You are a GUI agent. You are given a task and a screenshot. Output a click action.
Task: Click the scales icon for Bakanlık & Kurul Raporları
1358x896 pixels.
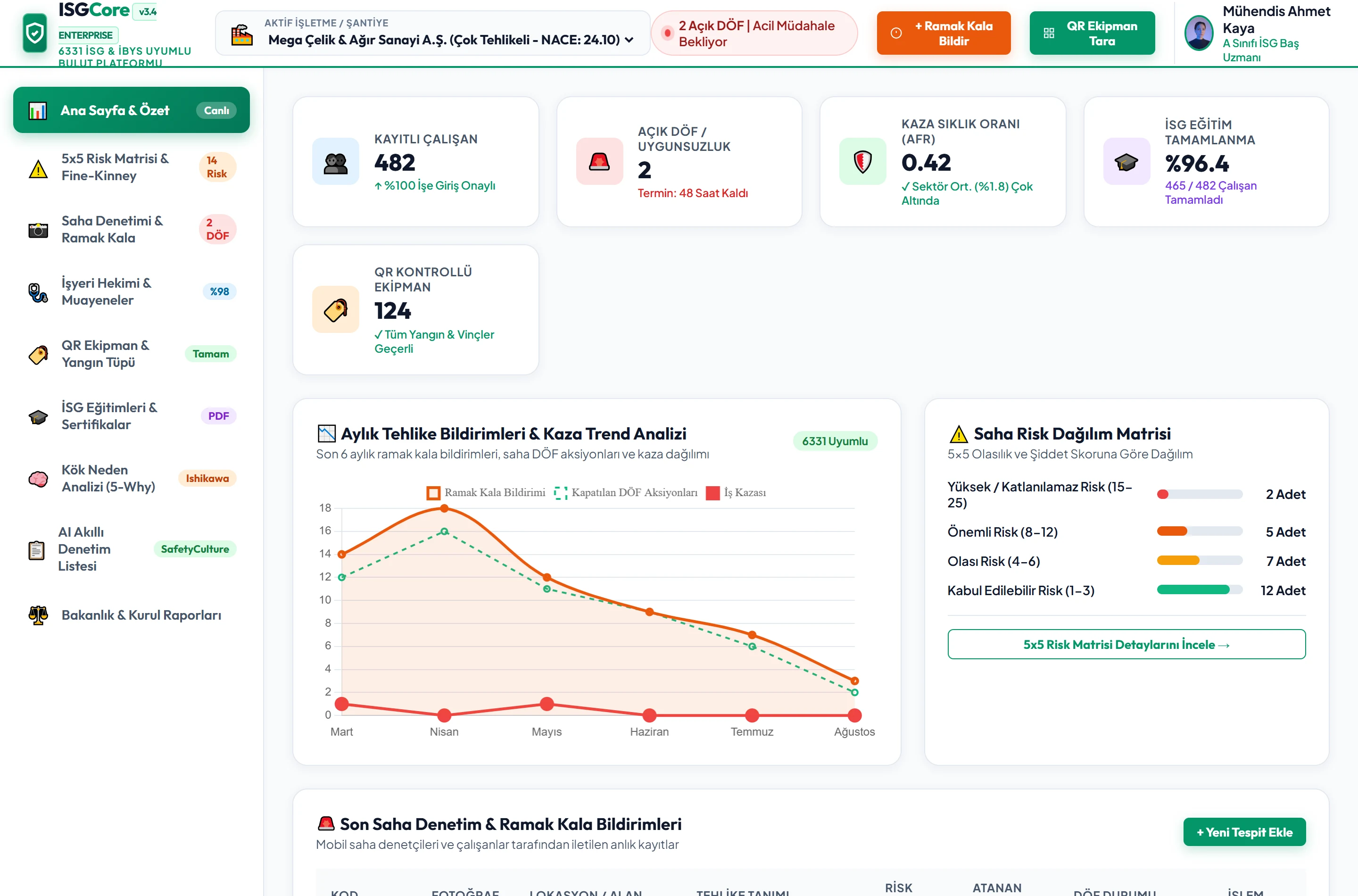(38, 615)
